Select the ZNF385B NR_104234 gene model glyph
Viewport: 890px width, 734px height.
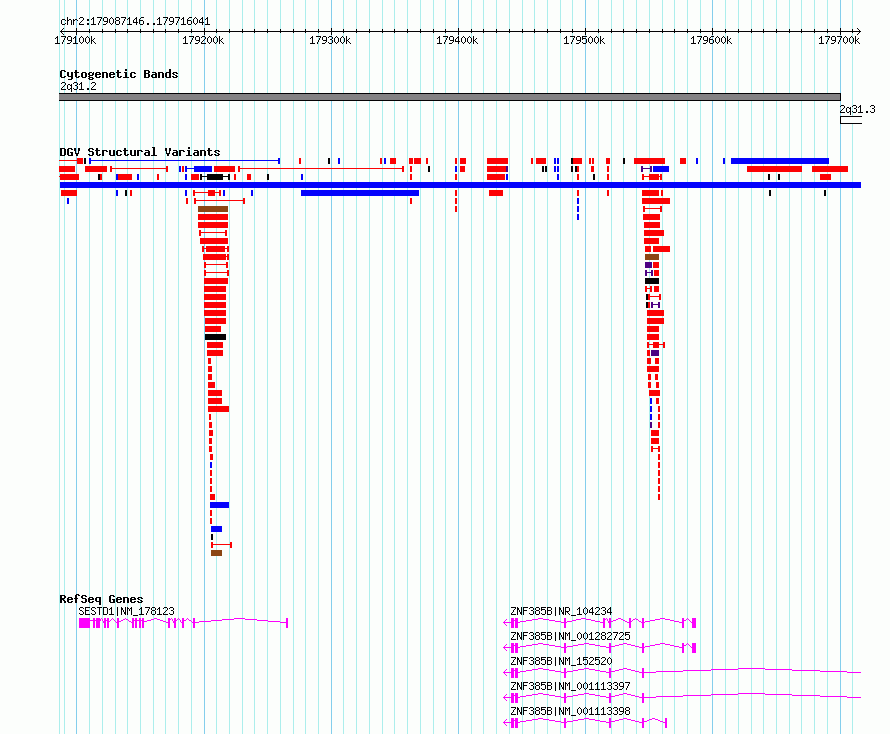click(x=600, y=623)
